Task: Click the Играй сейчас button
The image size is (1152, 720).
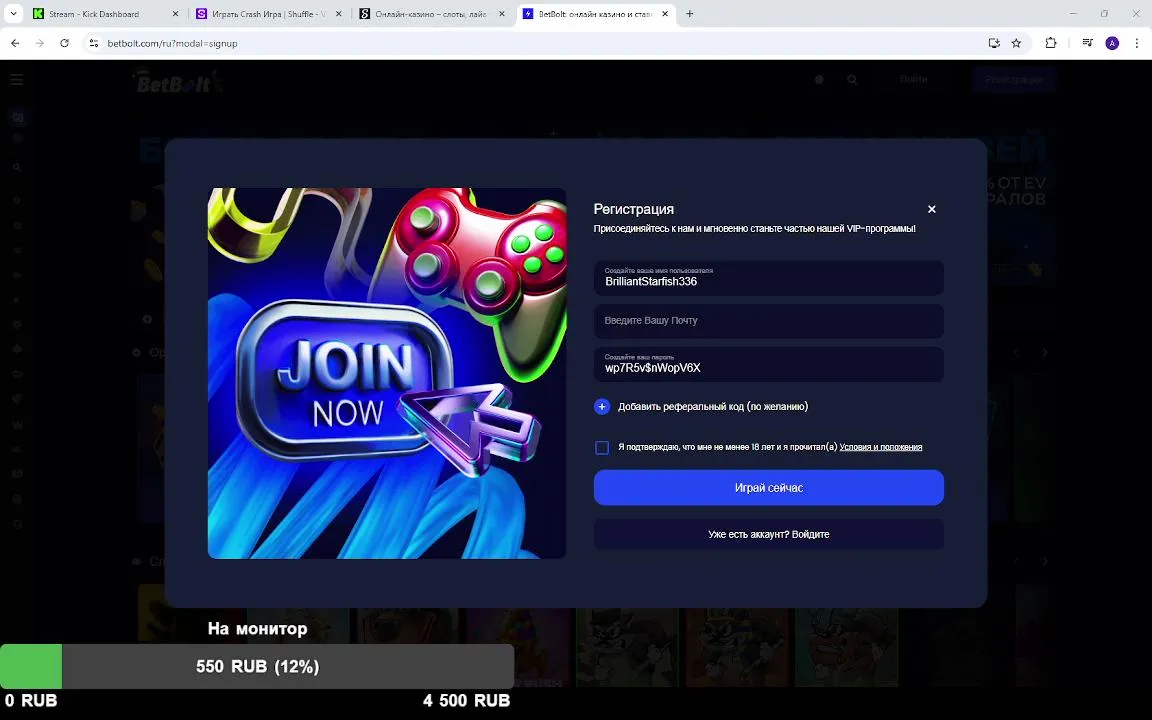Action: [768, 488]
